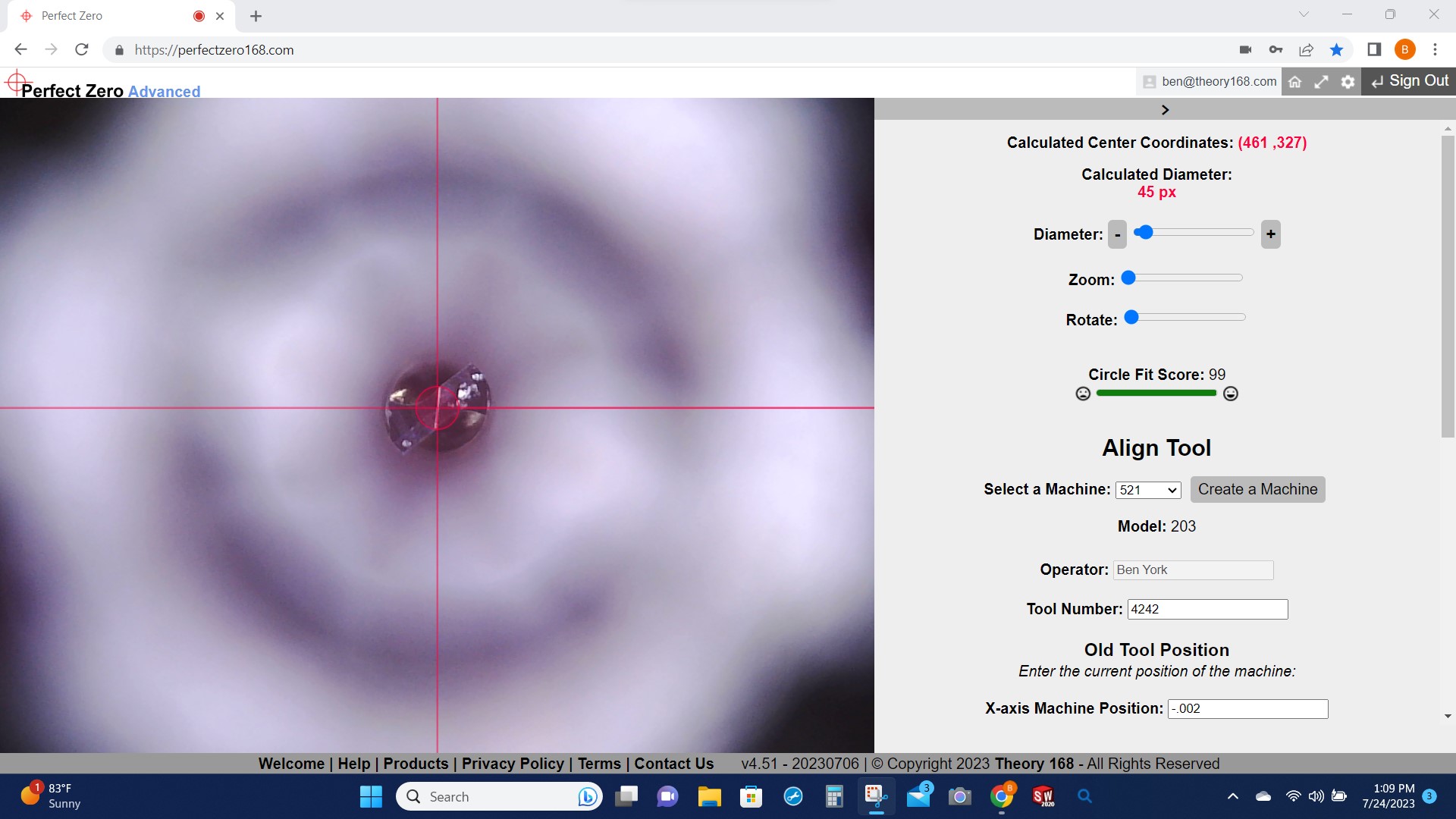The image size is (1456, 819).
Task: Open the Select a Machine dropdown showing 521
Action: tap(1147, 489)
